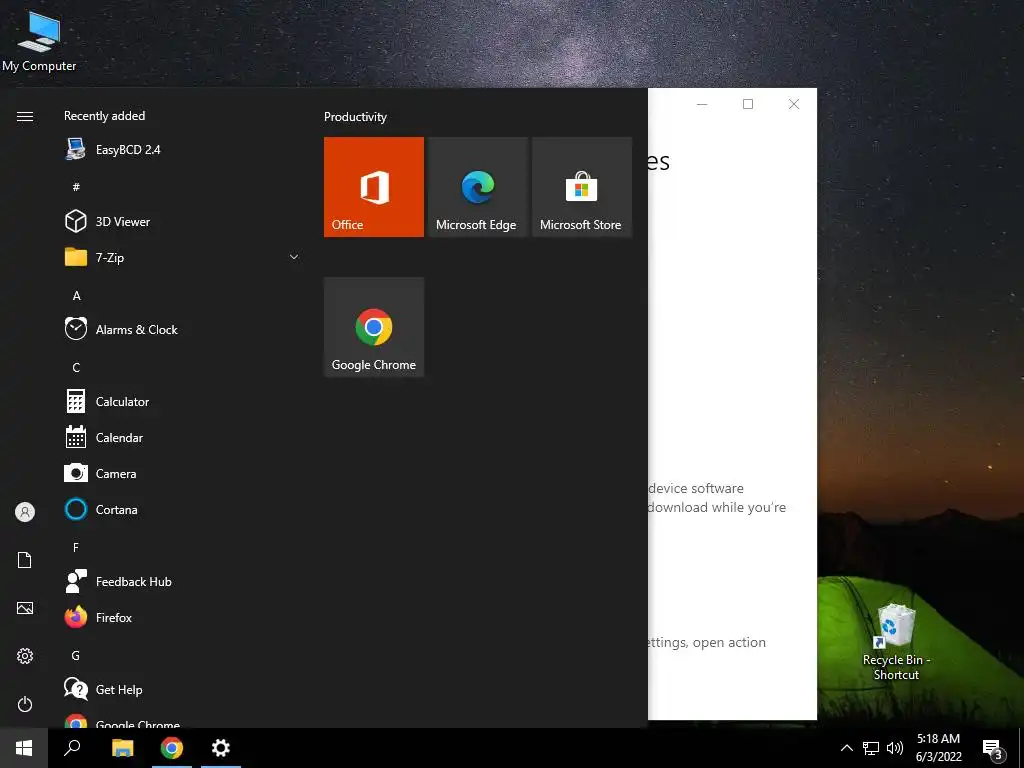Expand the Start menu hamburger button
The height and width of the screenshot is (768, 1024).
(x=25, y=116)
